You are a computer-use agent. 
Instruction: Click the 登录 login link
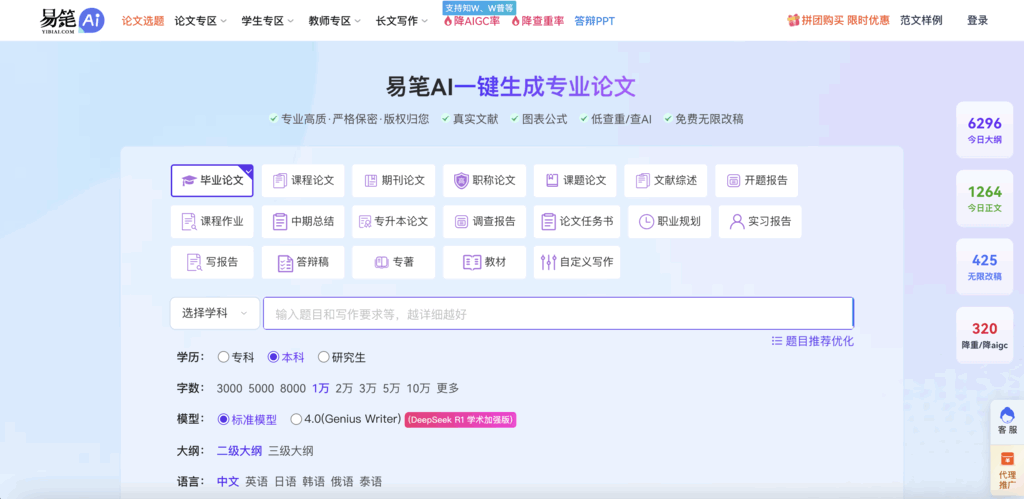pos(977,20)
